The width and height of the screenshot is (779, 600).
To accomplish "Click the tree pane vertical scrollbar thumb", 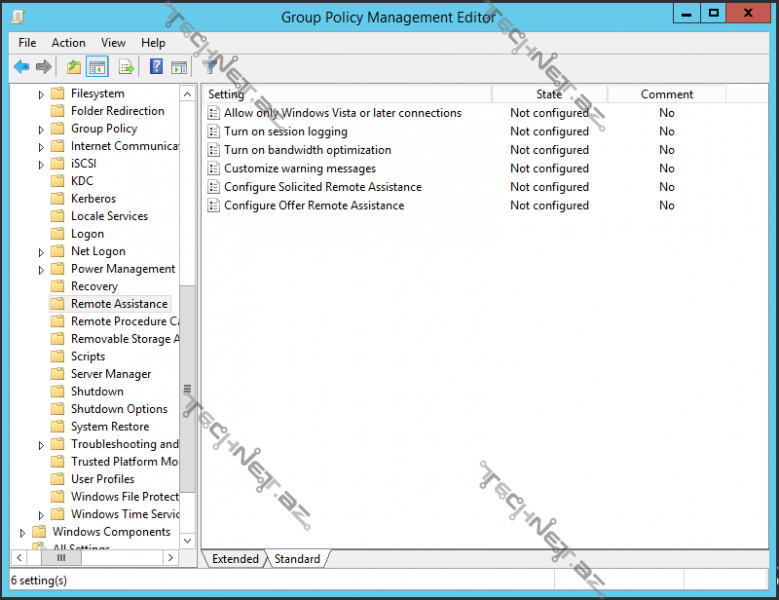I will [187, 390].
